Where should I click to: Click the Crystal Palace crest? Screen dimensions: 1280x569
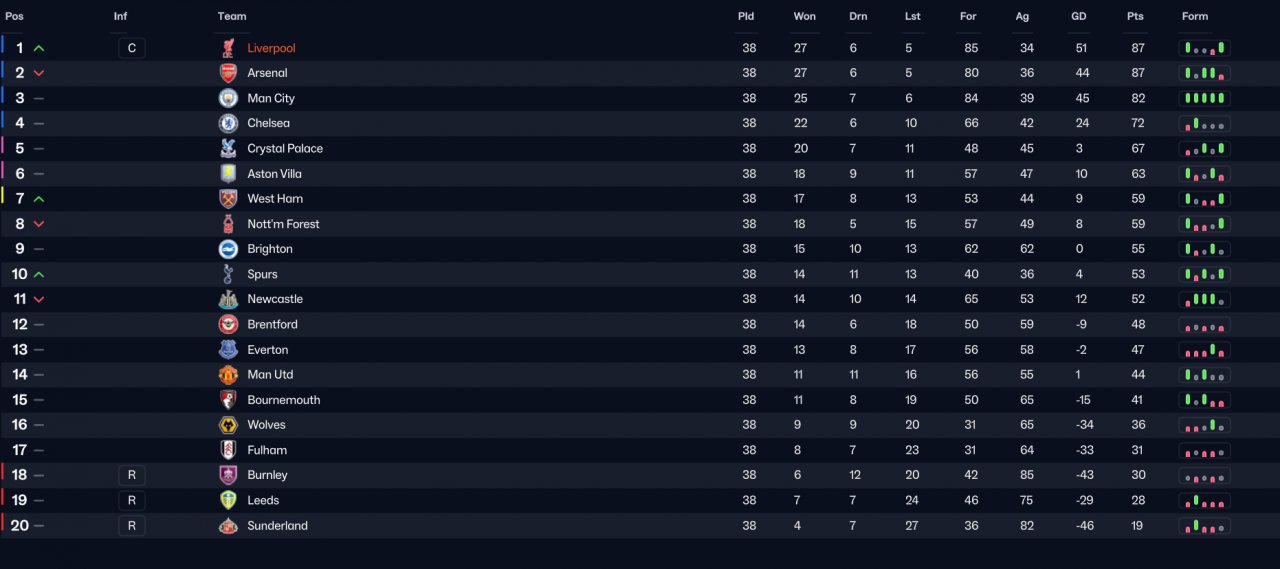pyautogui.click(x=228, y=148)
